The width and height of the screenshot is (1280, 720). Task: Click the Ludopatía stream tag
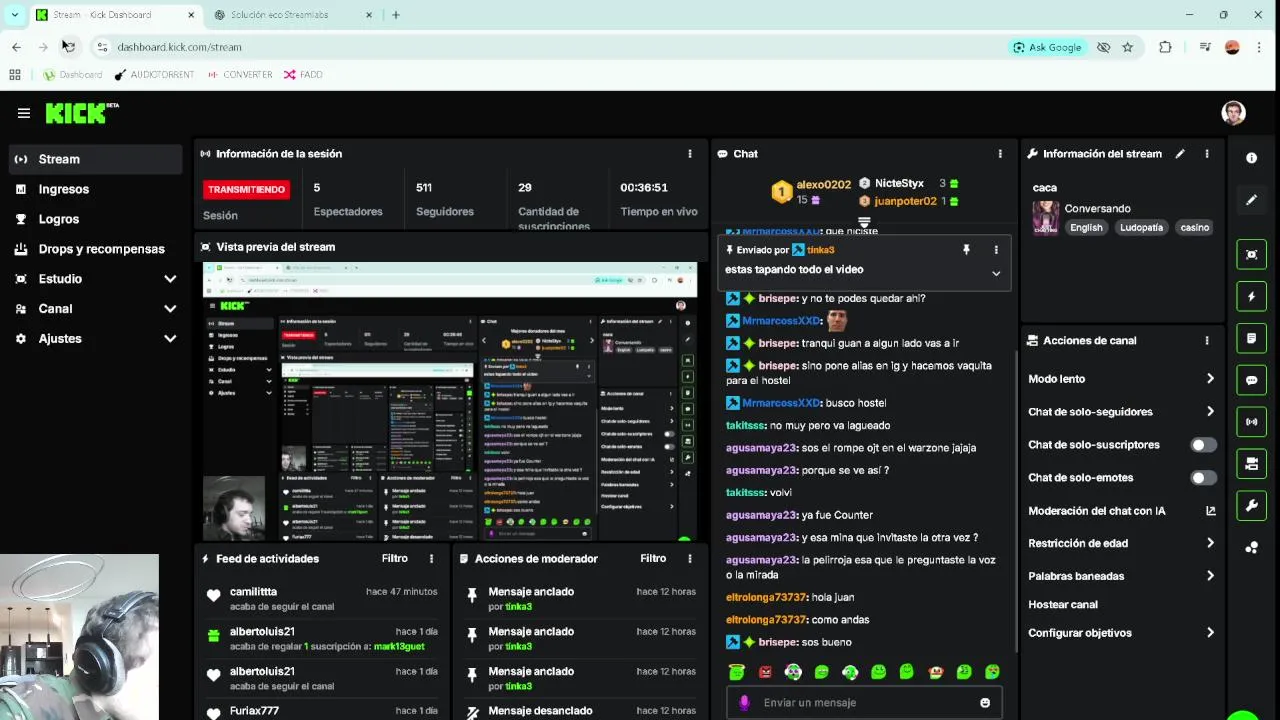click(1141, 228)
